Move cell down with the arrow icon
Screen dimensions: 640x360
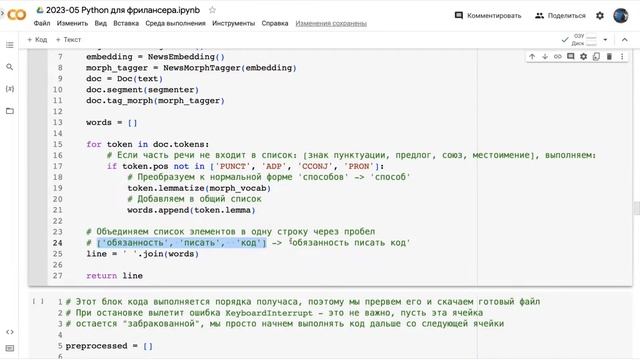tap(545, 57)
